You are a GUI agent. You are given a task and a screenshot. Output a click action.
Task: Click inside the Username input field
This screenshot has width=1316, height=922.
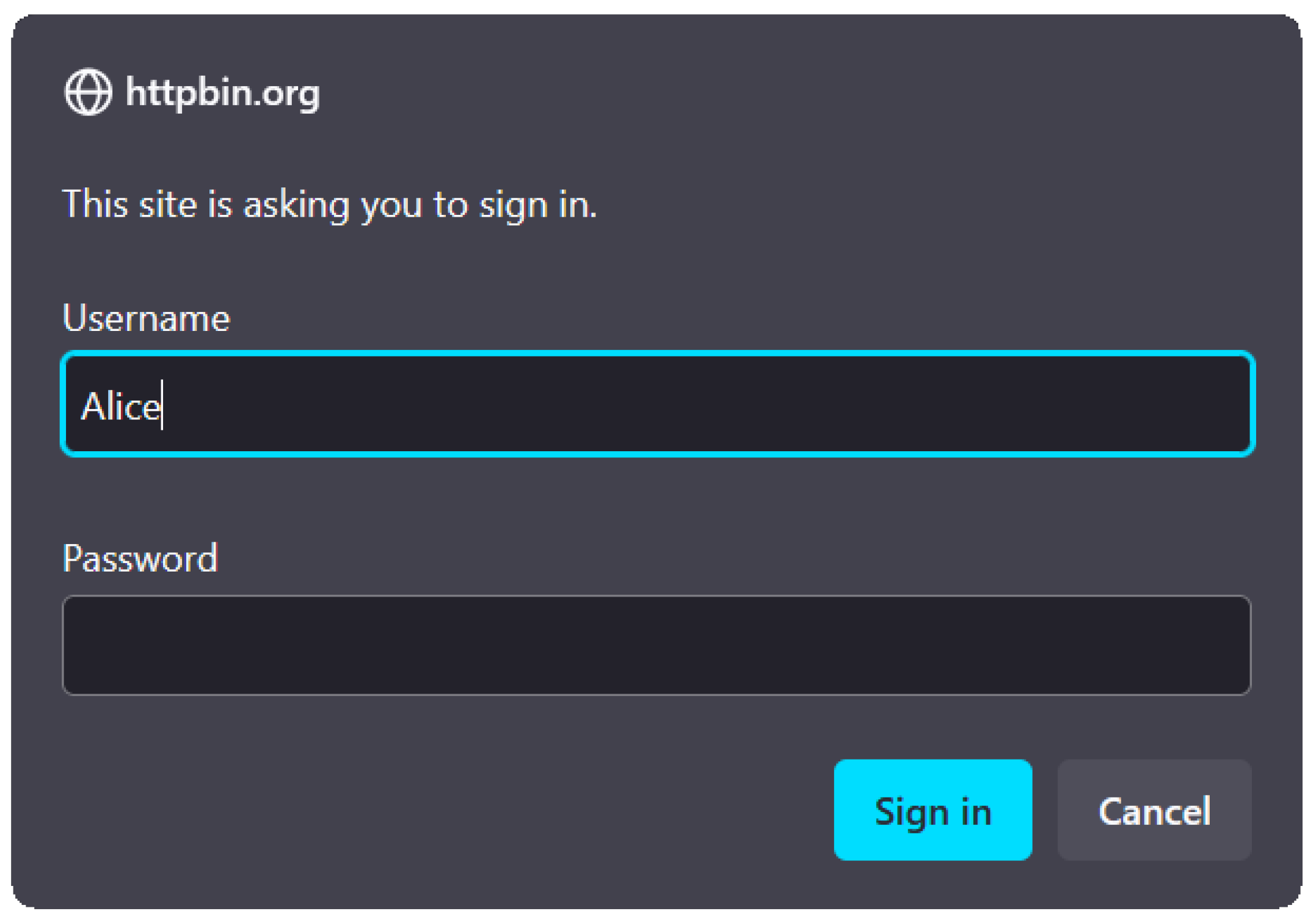coord(658,404)
